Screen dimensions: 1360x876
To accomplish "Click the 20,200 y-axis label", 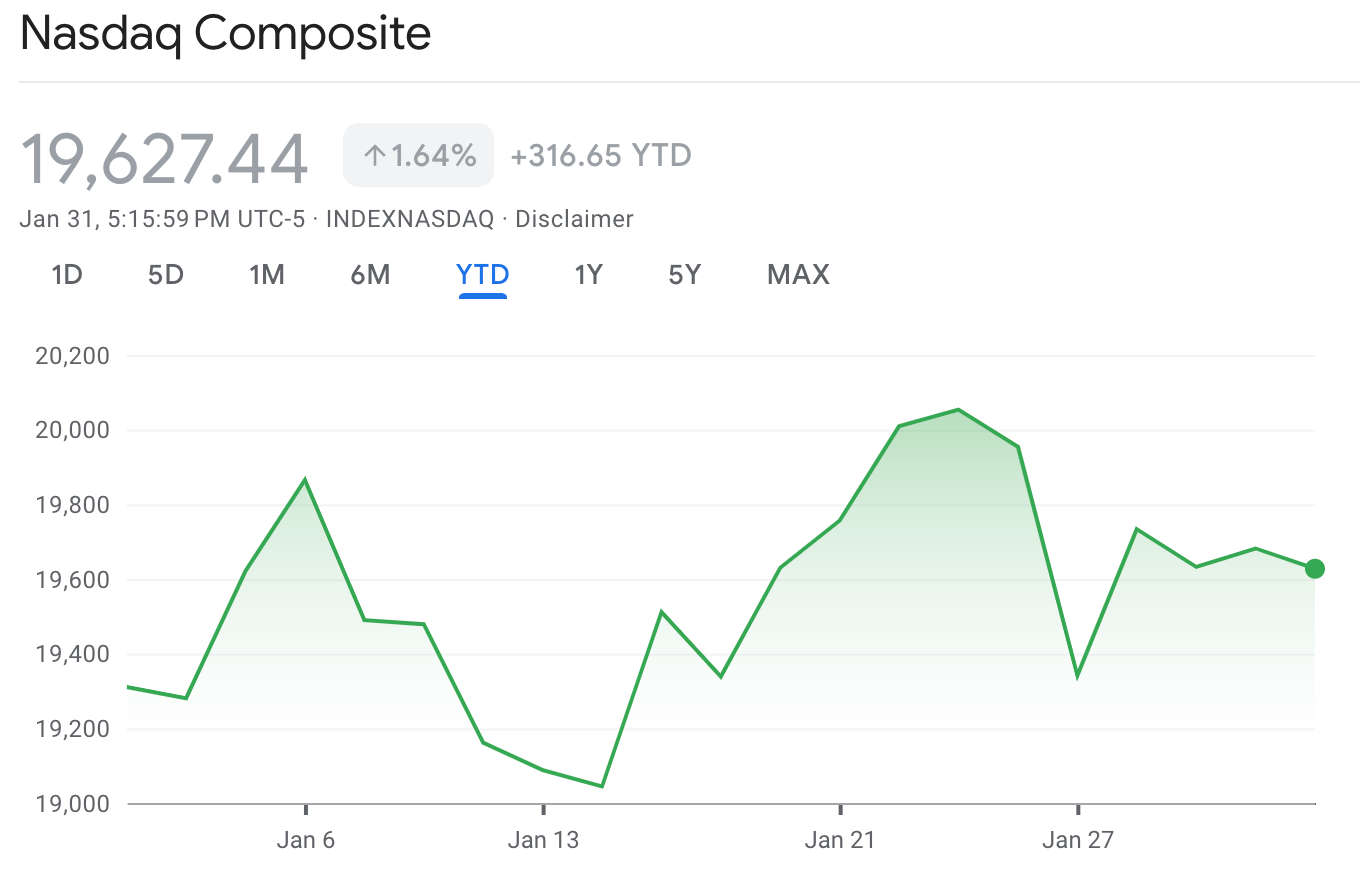I will coord(72,356).
